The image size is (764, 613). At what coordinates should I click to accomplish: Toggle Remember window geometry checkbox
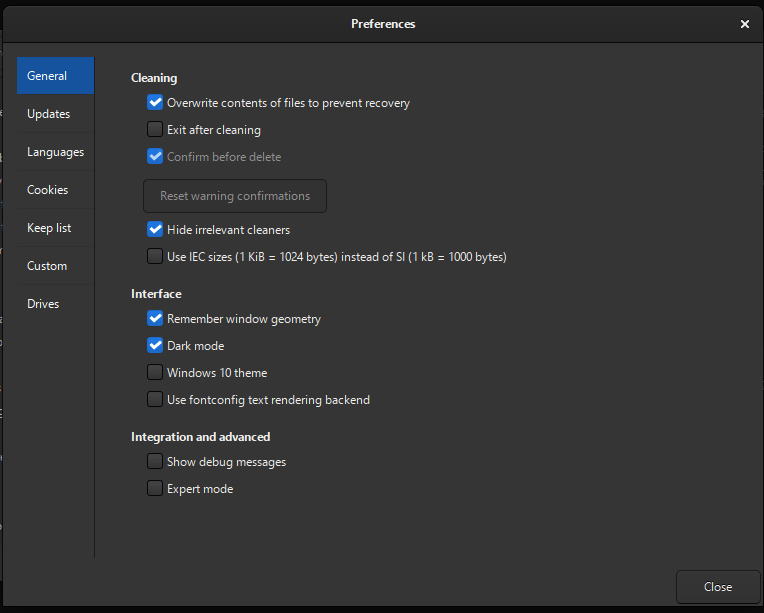(155, 318)
